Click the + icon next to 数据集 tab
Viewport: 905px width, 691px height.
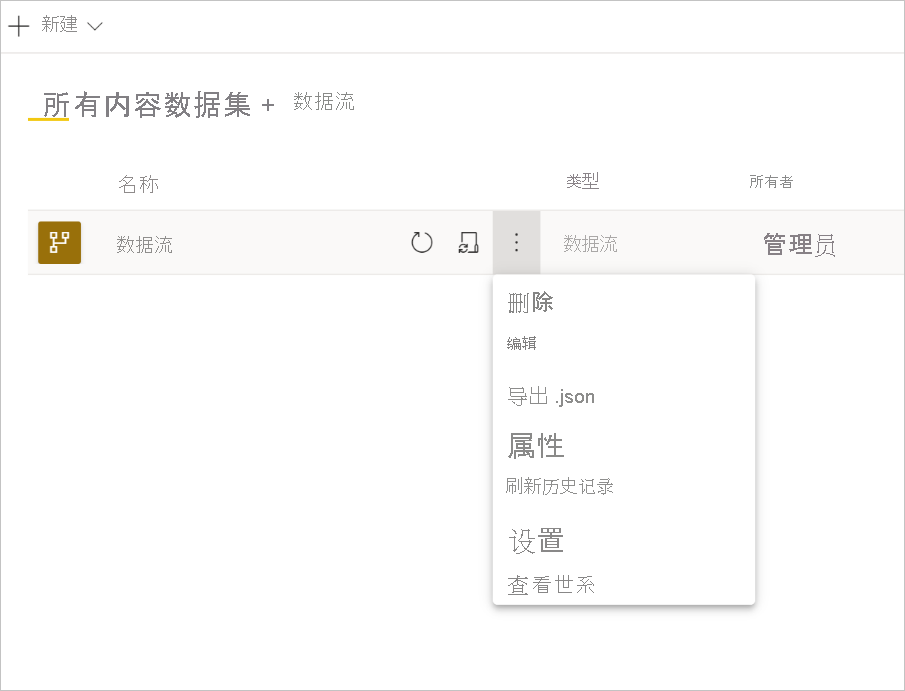[x=268, y=105]
